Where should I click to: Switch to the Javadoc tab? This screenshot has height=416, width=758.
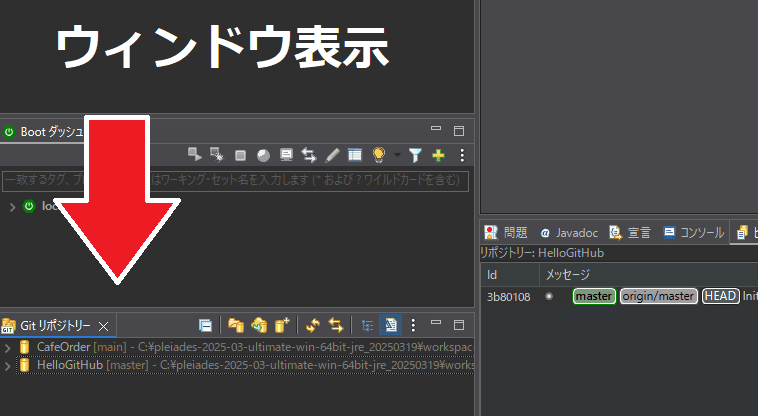pos(568,233)
